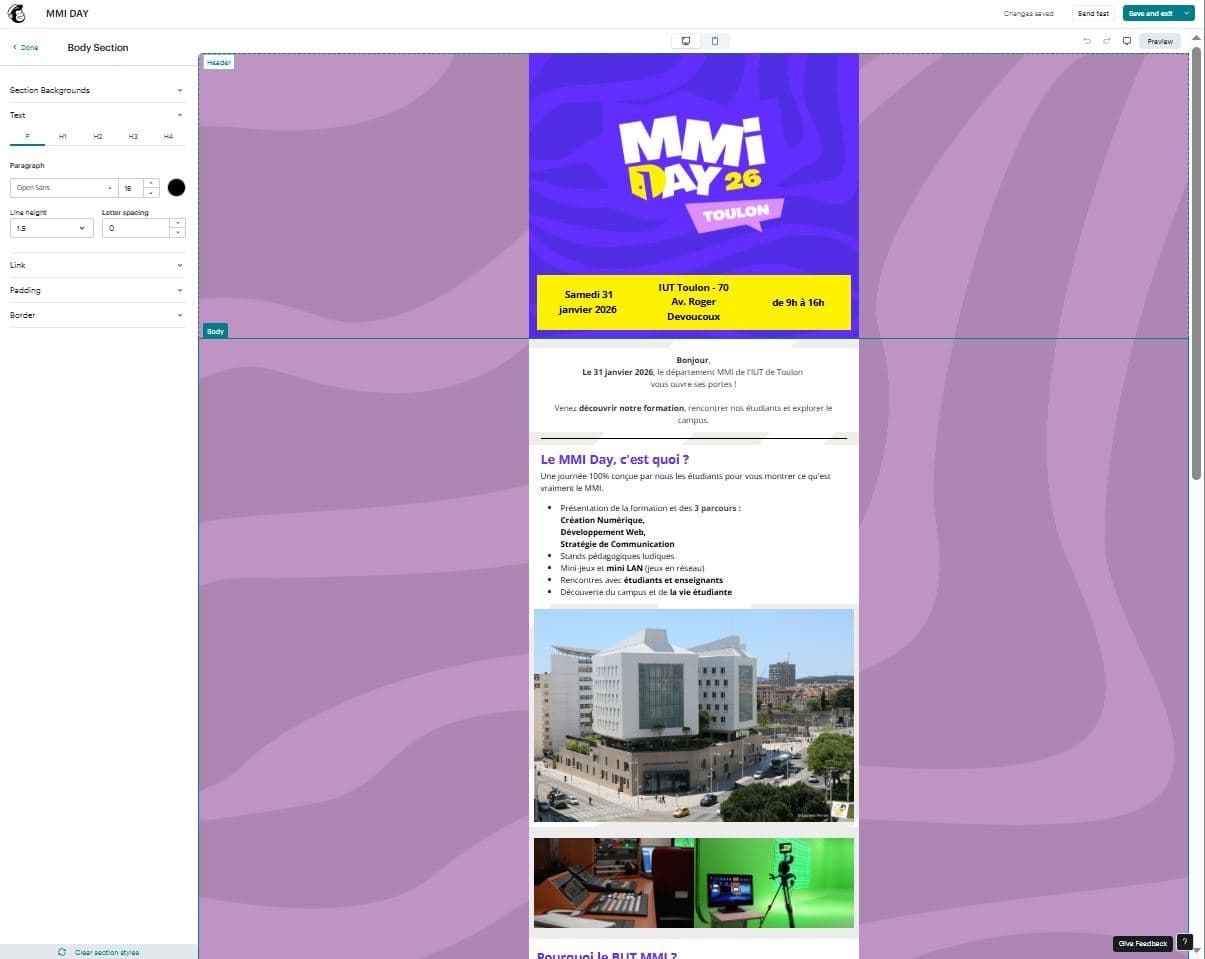The height and width of the screenshot is (959, 1205).
Task: Click the Done link
Action: click(29, 47)
